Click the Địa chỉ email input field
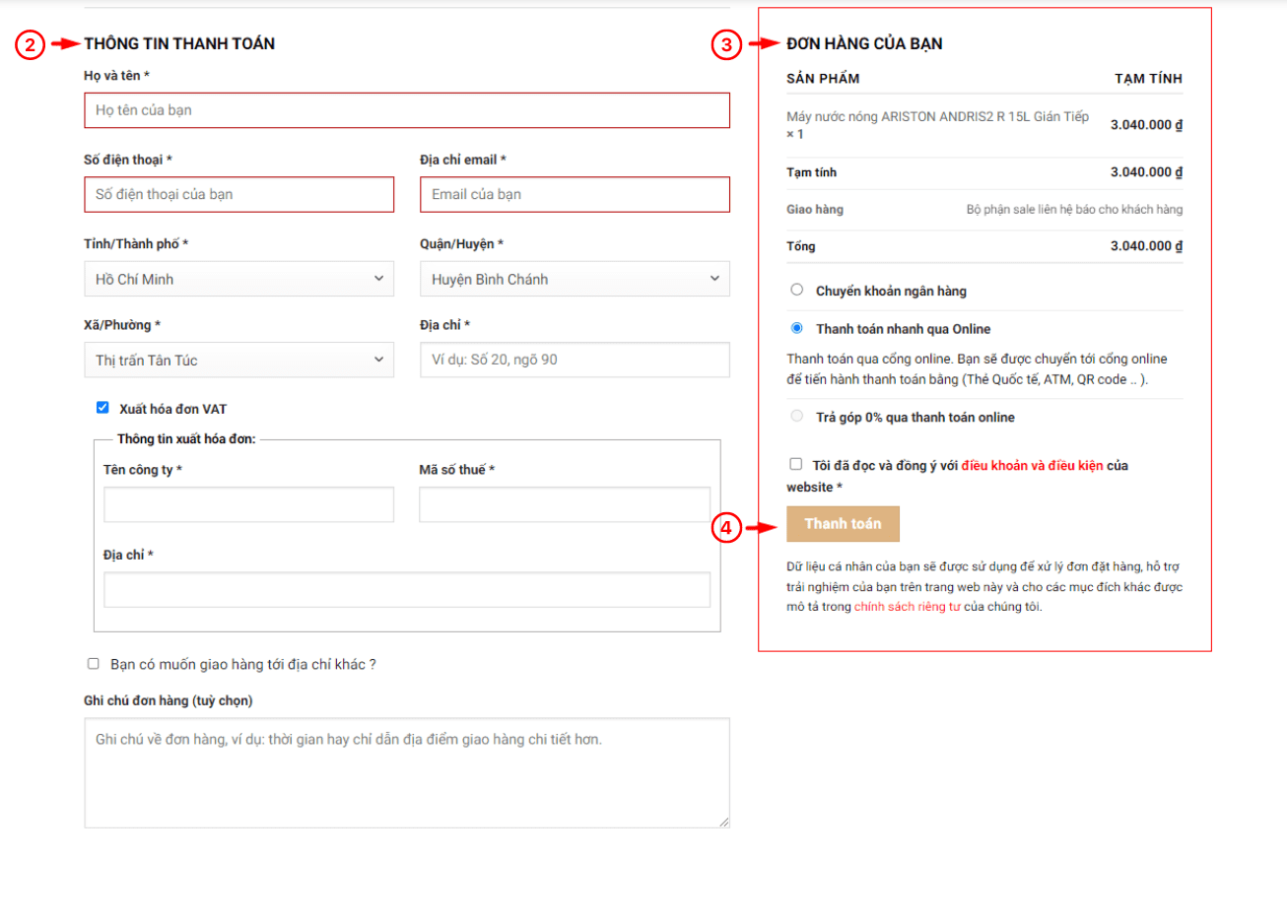 click(x=575, y=195)
